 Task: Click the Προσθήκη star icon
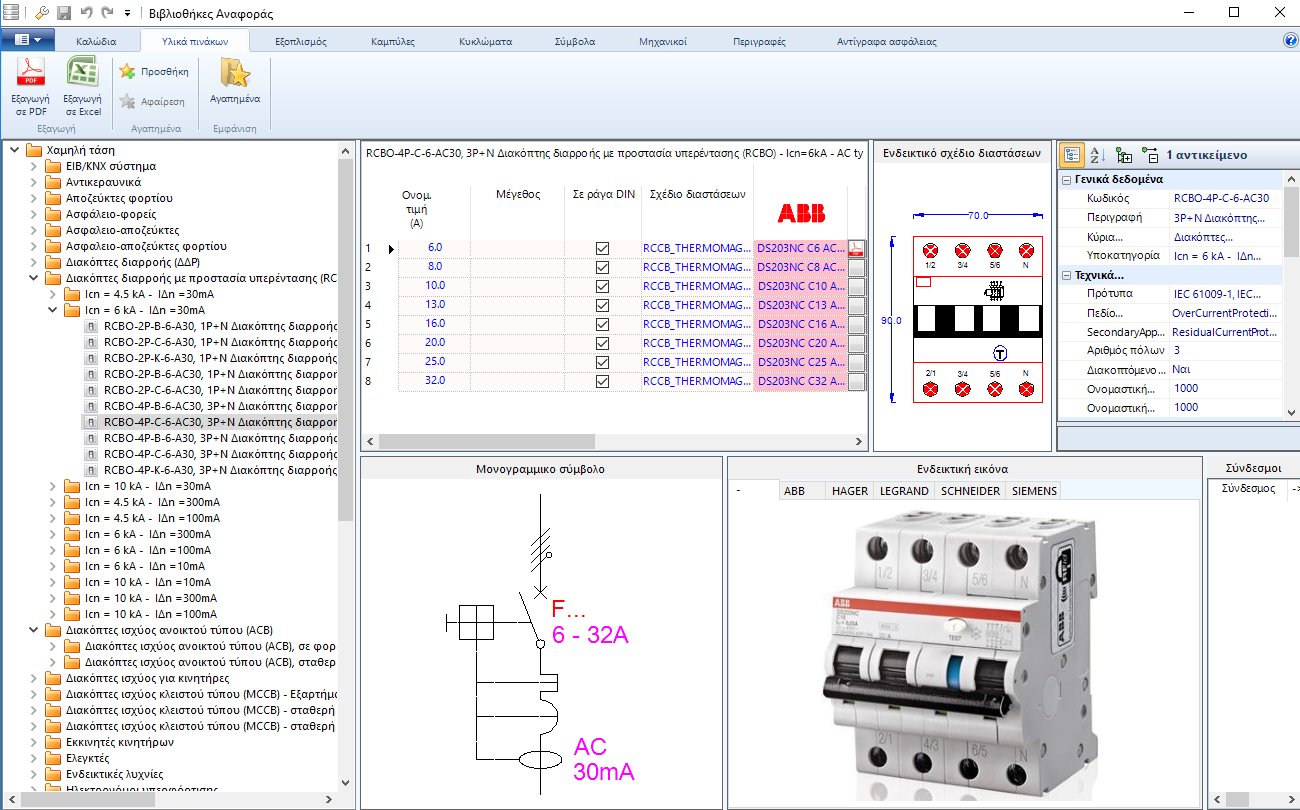[x=127, y=72]
